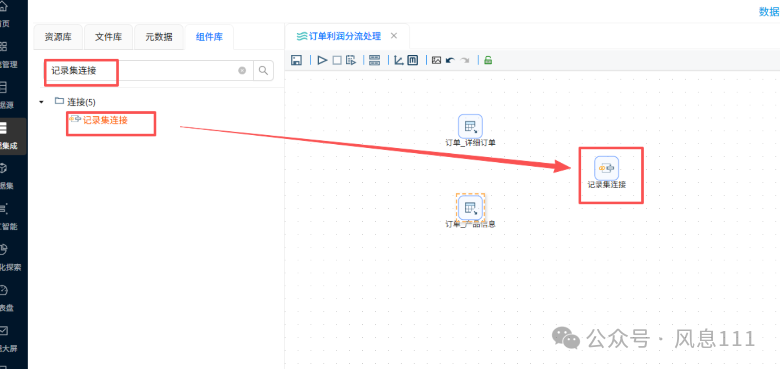Open the 管理 section in left sidebar
The image size is (780, 369).
tap(8, 55)
